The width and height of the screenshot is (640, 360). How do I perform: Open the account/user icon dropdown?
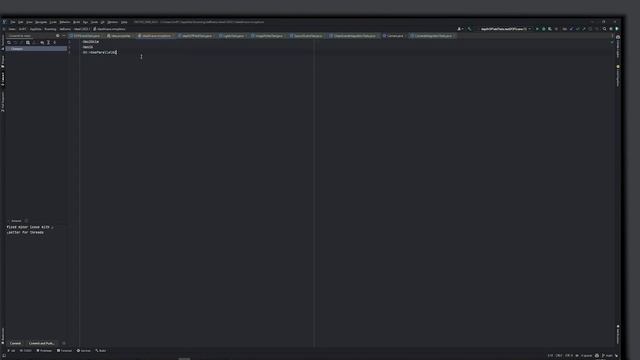[460, 29]
